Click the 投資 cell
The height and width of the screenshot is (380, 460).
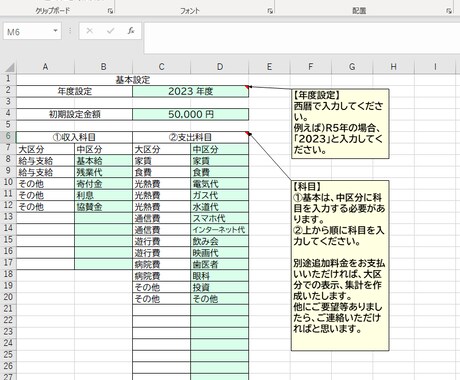(x=220, y=287)
